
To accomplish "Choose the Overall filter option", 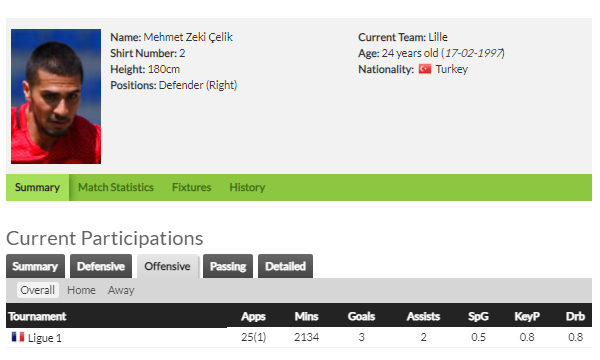I will click(x=38, y=290).
